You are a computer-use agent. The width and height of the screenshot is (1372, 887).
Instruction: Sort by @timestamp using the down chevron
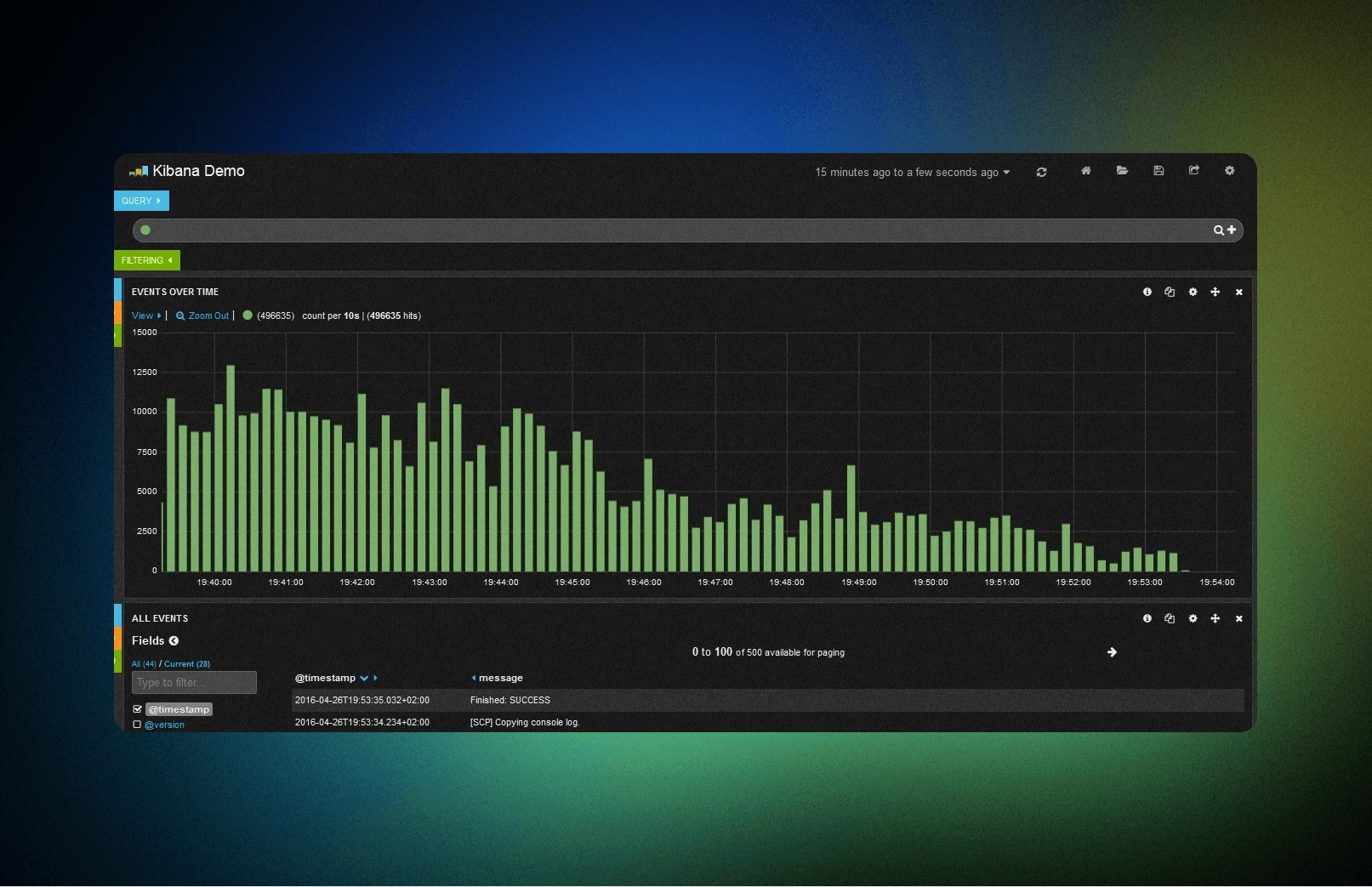[364, 678]
